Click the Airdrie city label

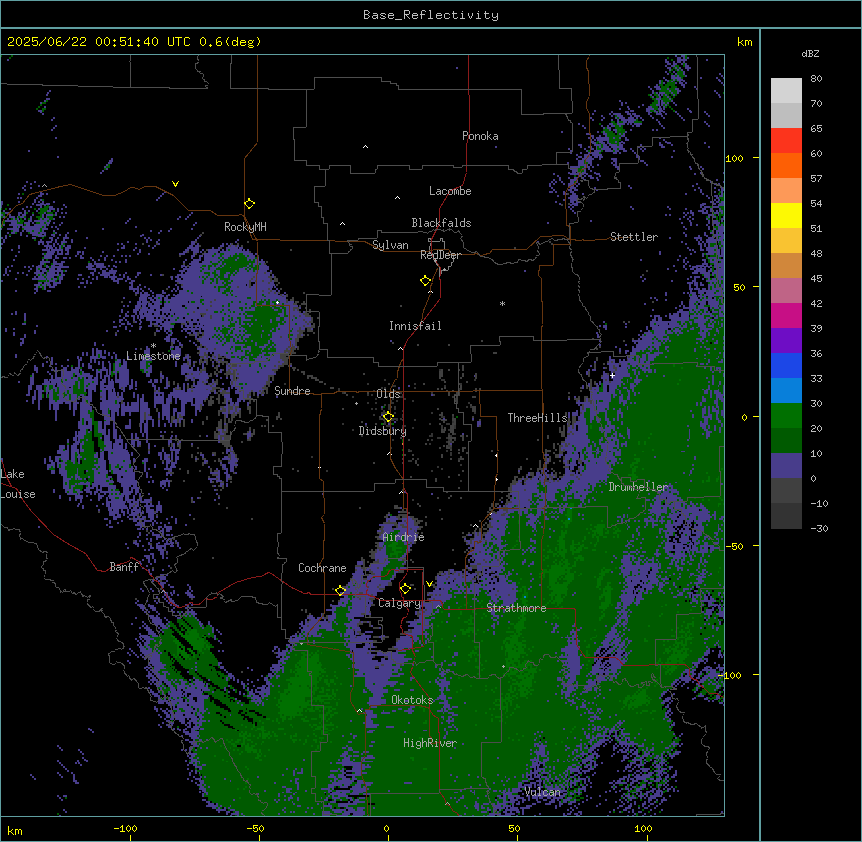[404, 537]
